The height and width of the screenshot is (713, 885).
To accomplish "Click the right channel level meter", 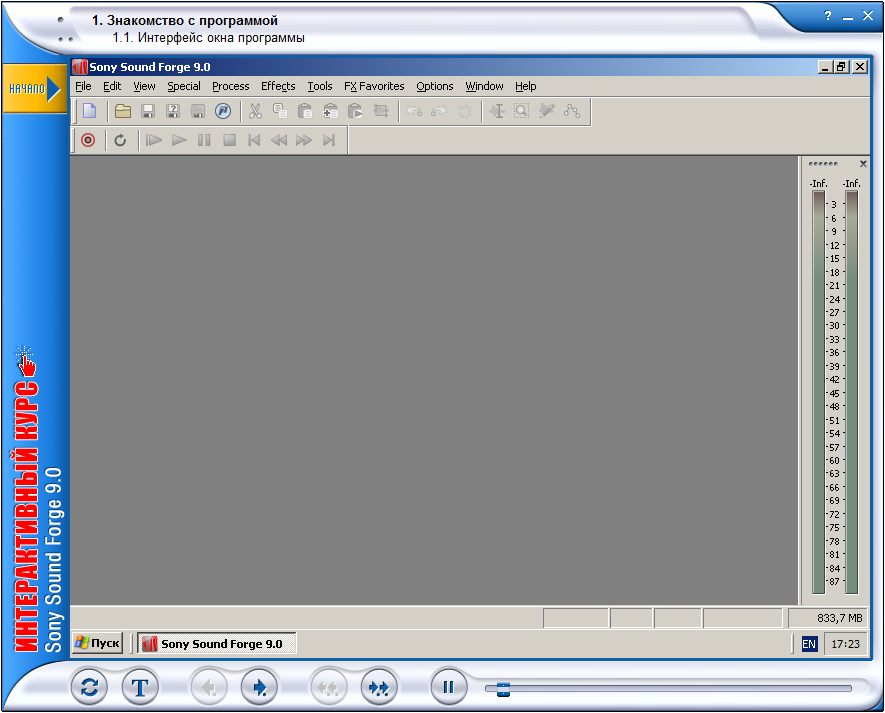I will coord(852,392).
